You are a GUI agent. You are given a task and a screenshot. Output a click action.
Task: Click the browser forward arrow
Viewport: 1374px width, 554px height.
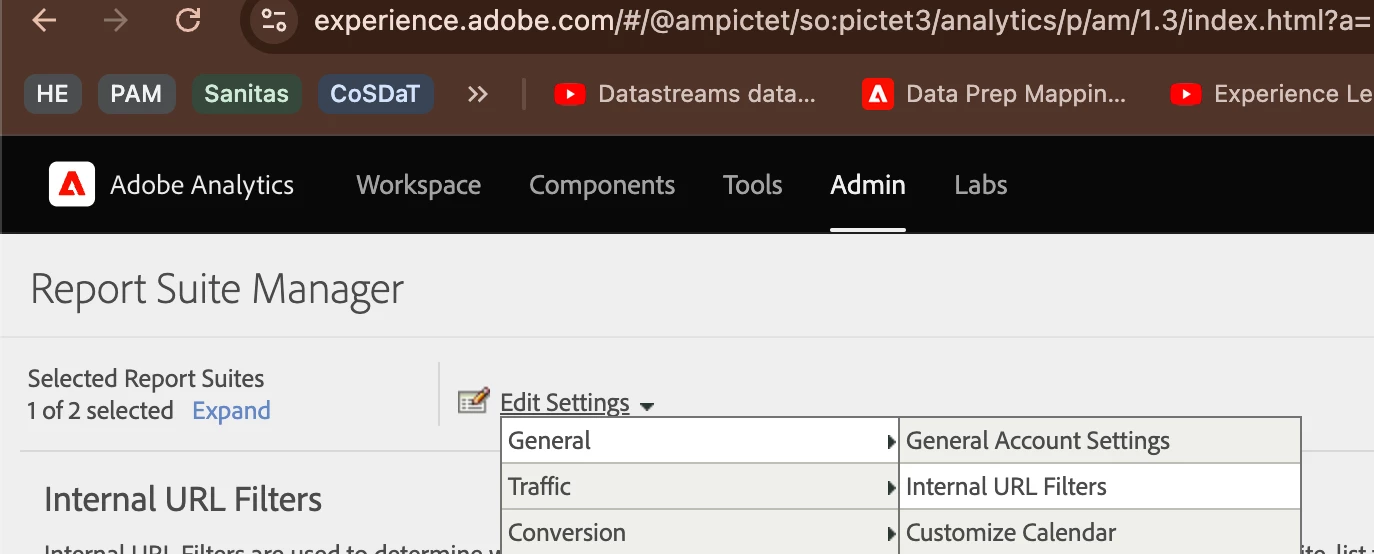point(115,20)
